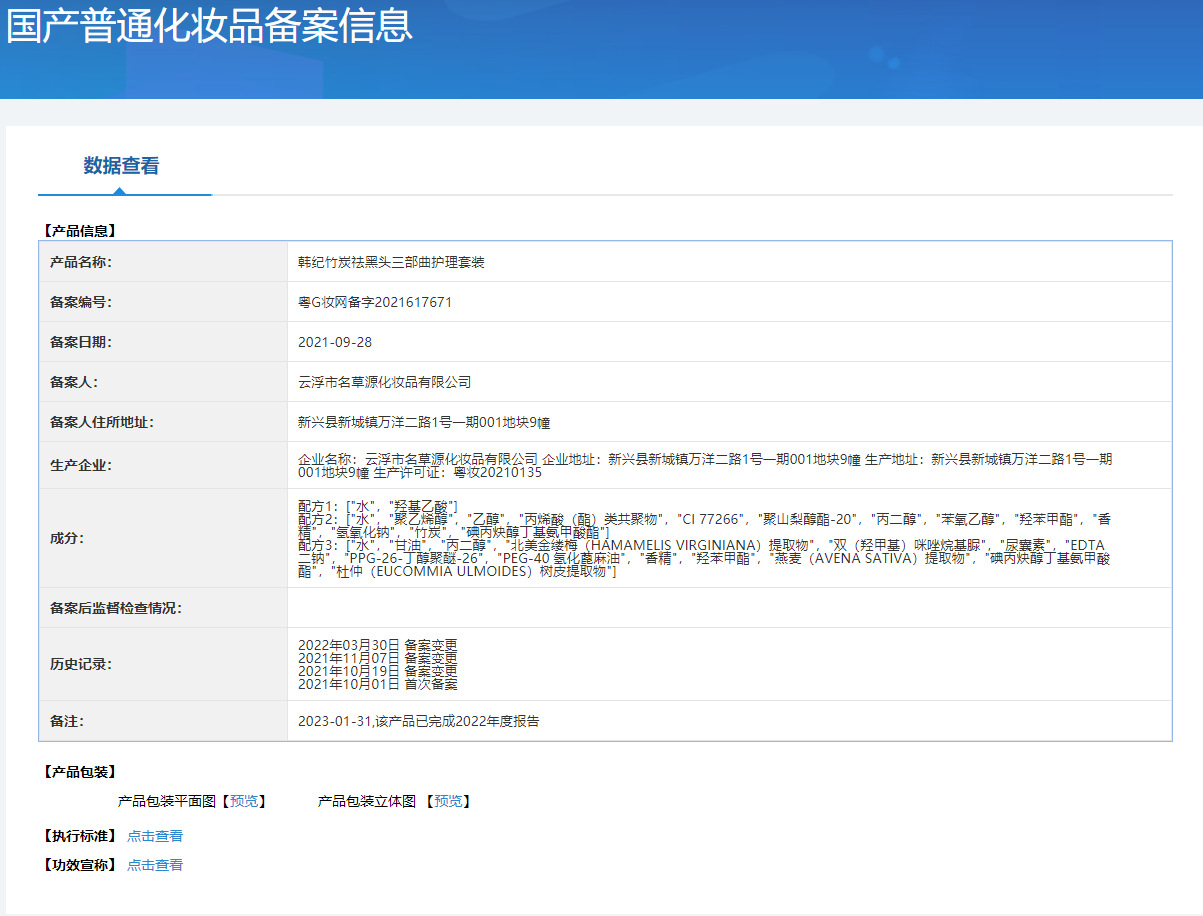Select filing number 粤G妆网备字2021617671
The width and height of the screenshot is (1203, 916).
(375, 302)
